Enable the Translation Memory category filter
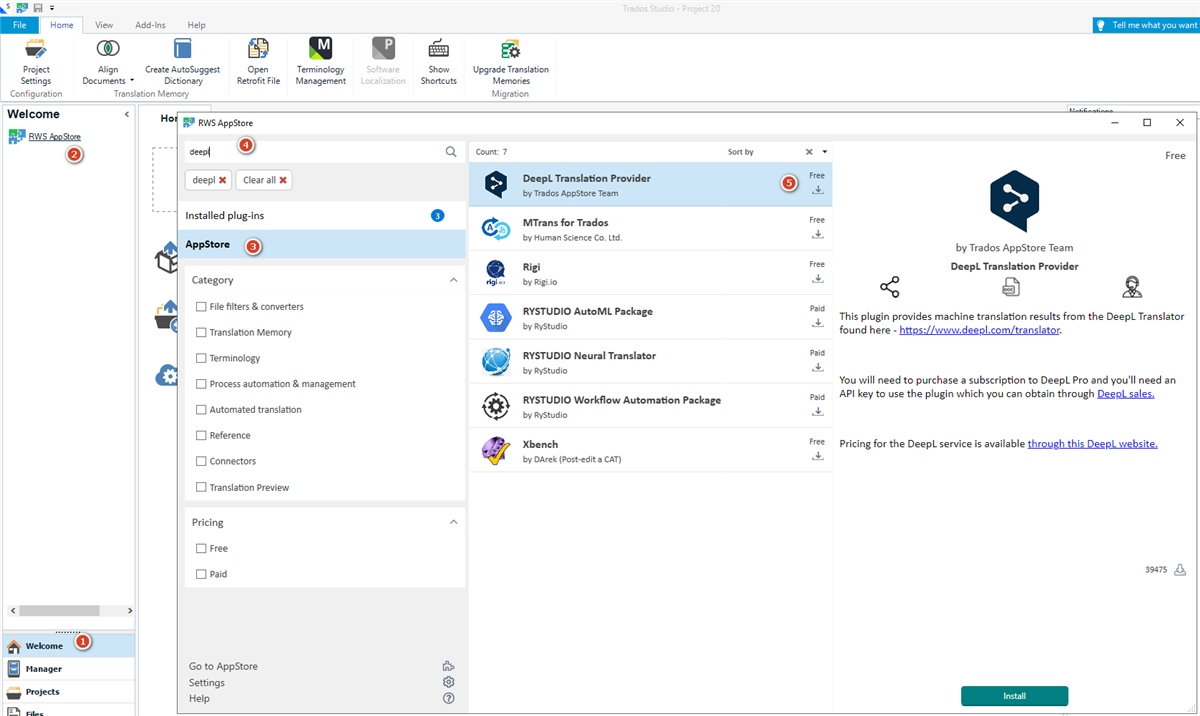 [200, 332]
